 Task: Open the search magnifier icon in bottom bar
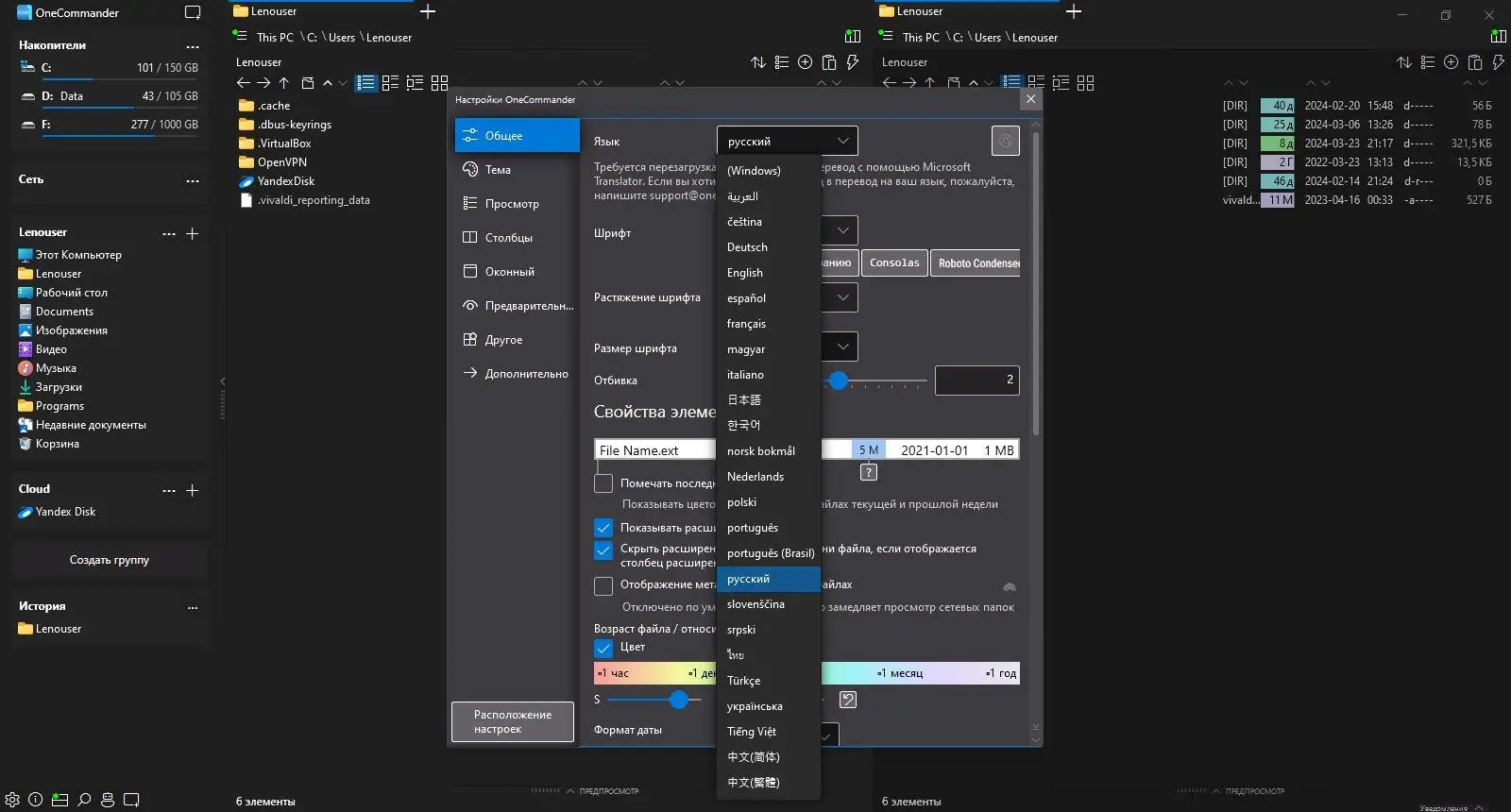tap(84, 800)
